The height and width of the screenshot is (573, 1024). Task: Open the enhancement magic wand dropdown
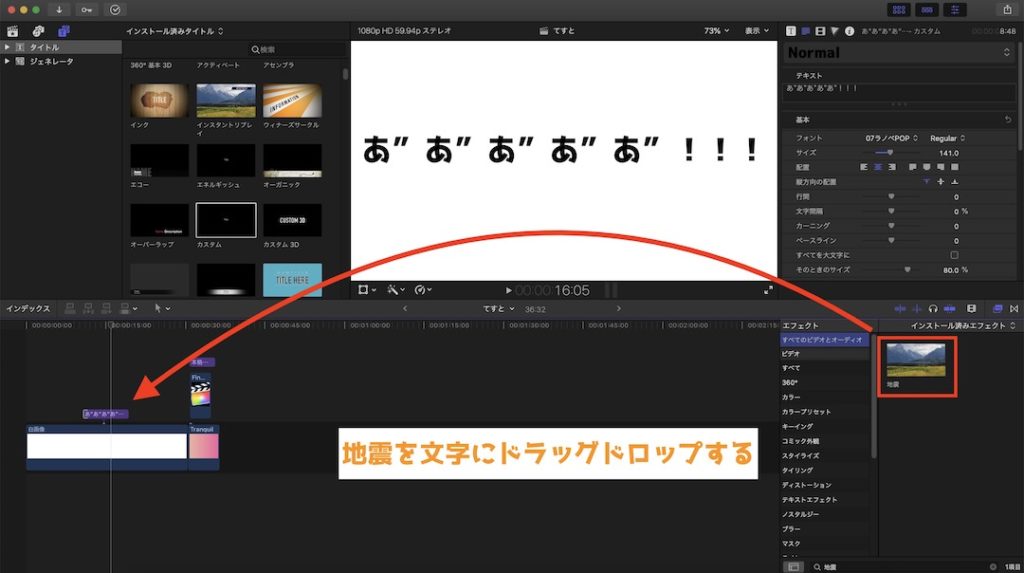(x=396, y=289)
